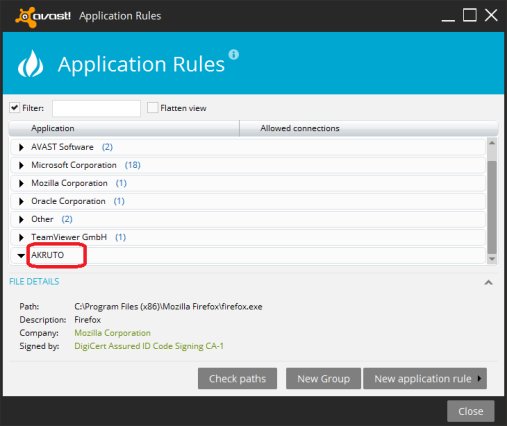
Task: Select the TeamViewer GmbH row label
Action: 69,237
